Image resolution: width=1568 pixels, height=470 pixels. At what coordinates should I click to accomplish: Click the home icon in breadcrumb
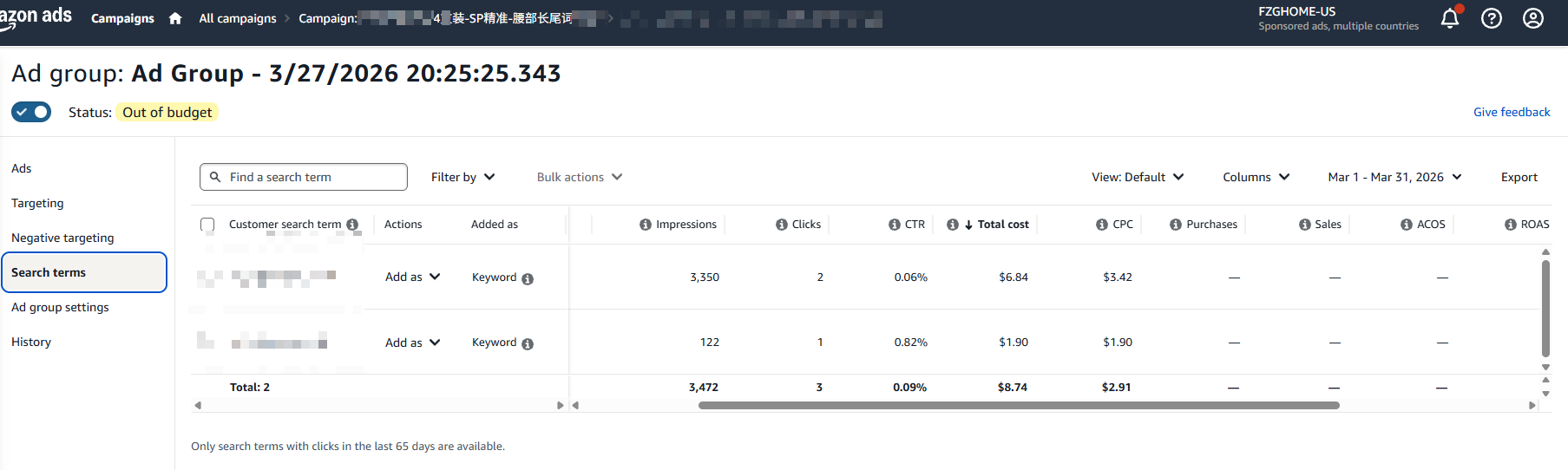coord(175,18)
